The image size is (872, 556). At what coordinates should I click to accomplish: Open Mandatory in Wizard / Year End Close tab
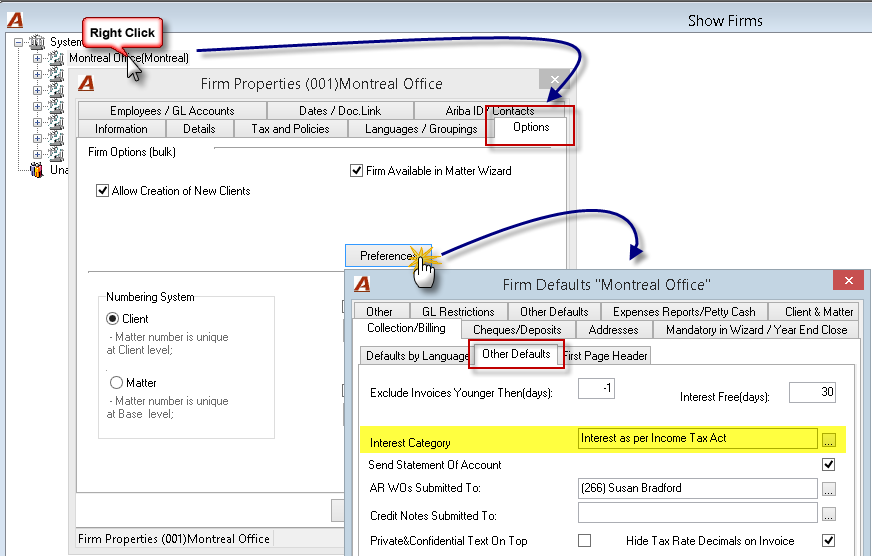(756, 330)
